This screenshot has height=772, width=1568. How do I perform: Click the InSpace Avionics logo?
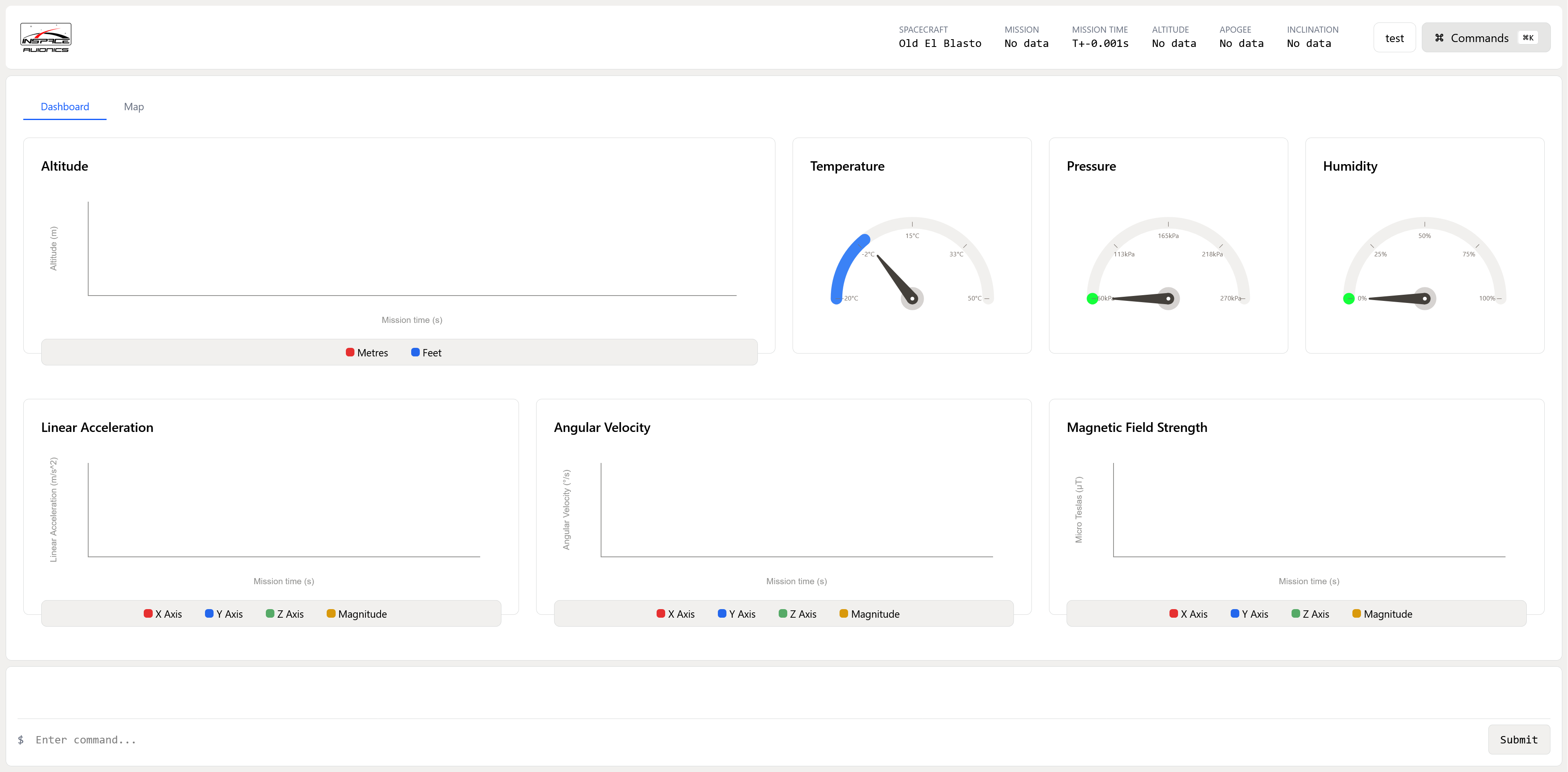[46, 37]
